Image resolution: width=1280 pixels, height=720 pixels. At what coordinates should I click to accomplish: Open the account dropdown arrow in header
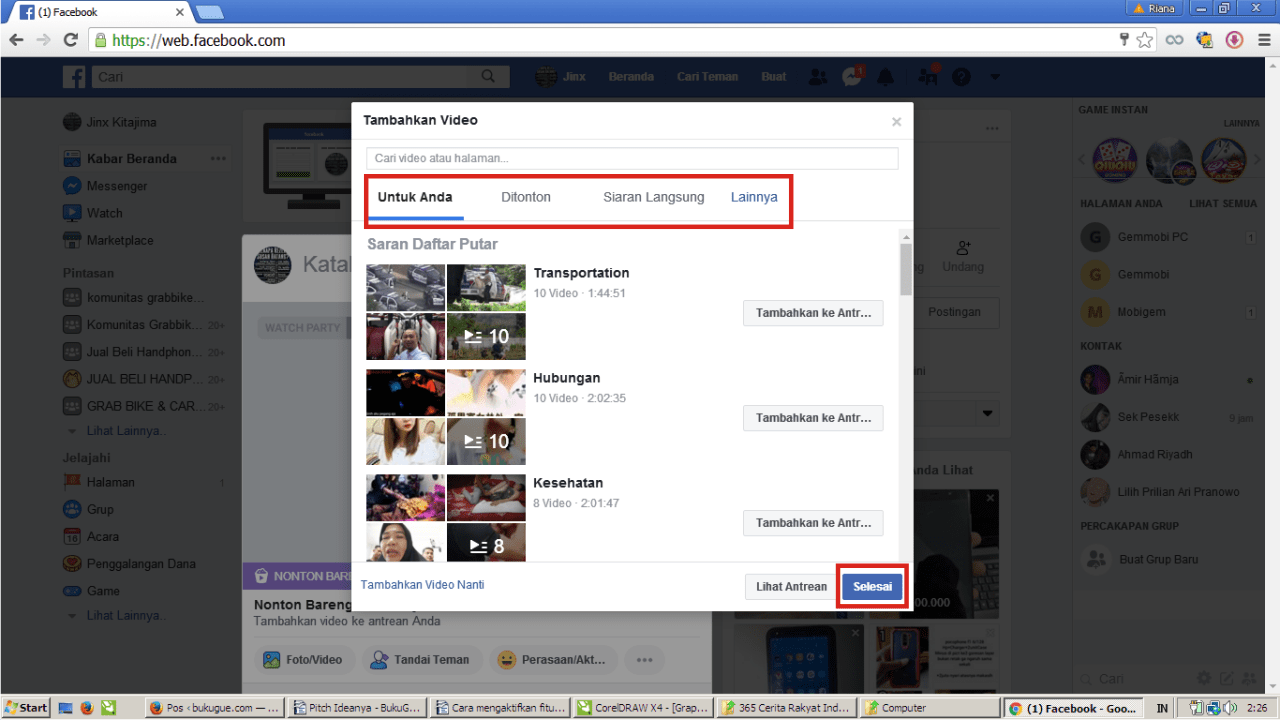994,77
